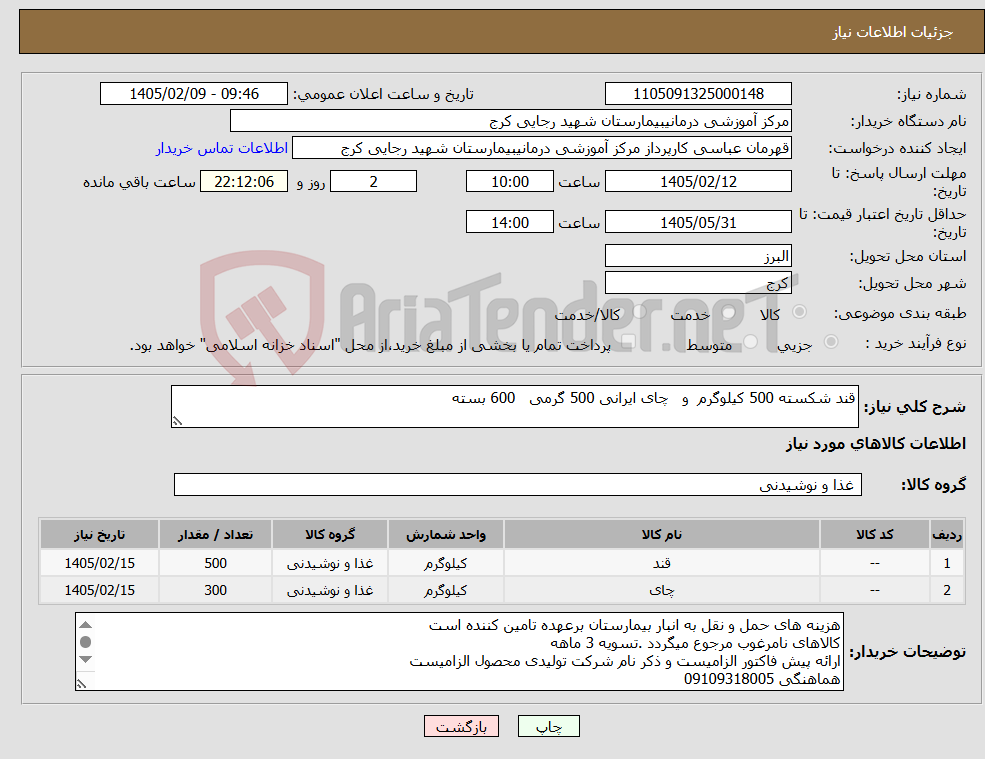Select the خدمت radio button
Image resolution: width=985 pixels, height=759 pixels.
coord(729,312)
